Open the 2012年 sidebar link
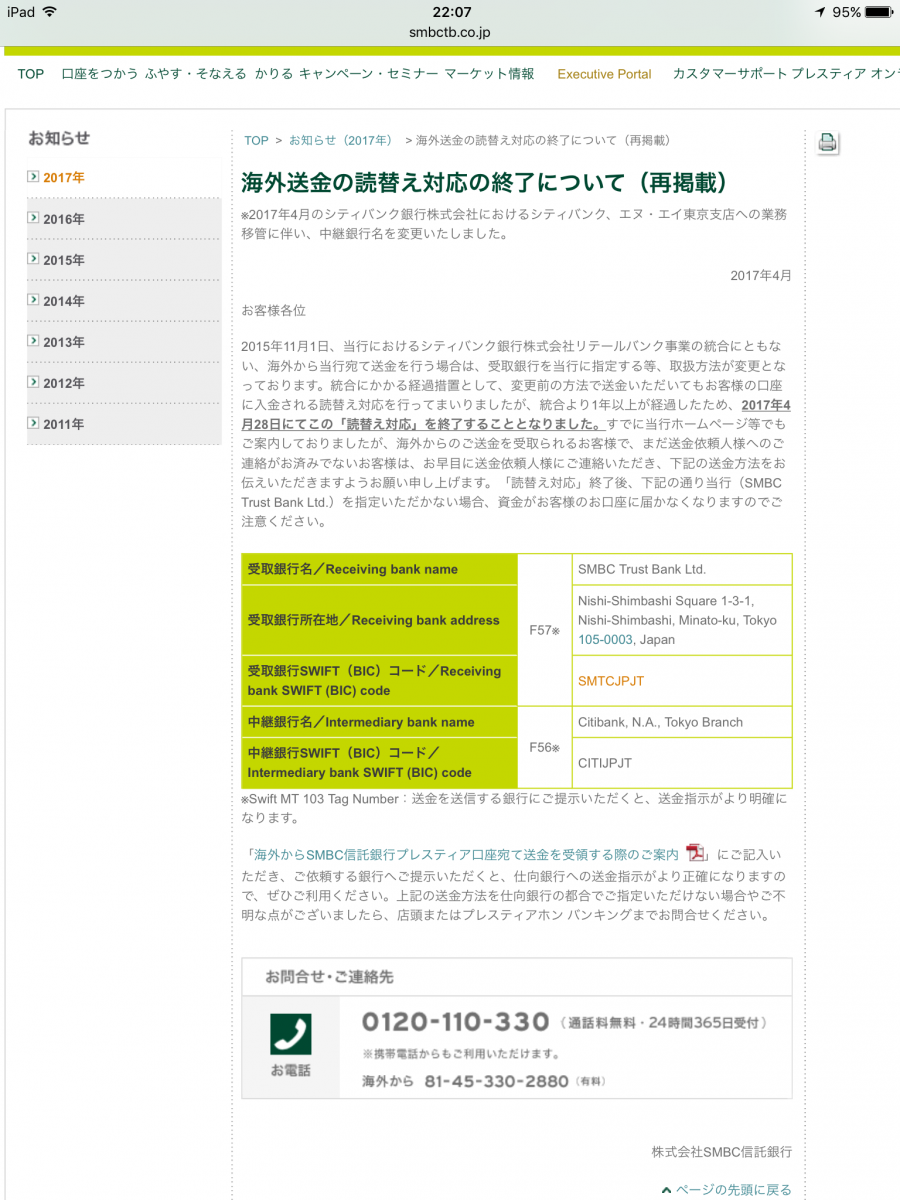The width and height of the screenshot is (900, 1200). 64,383
